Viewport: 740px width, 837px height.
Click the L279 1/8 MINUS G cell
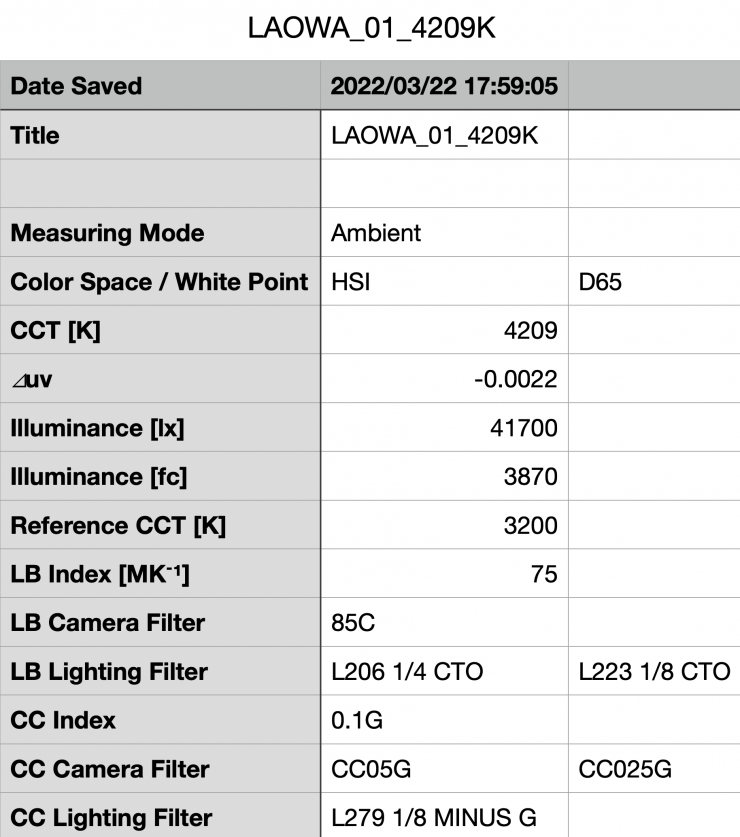point(444,818)
